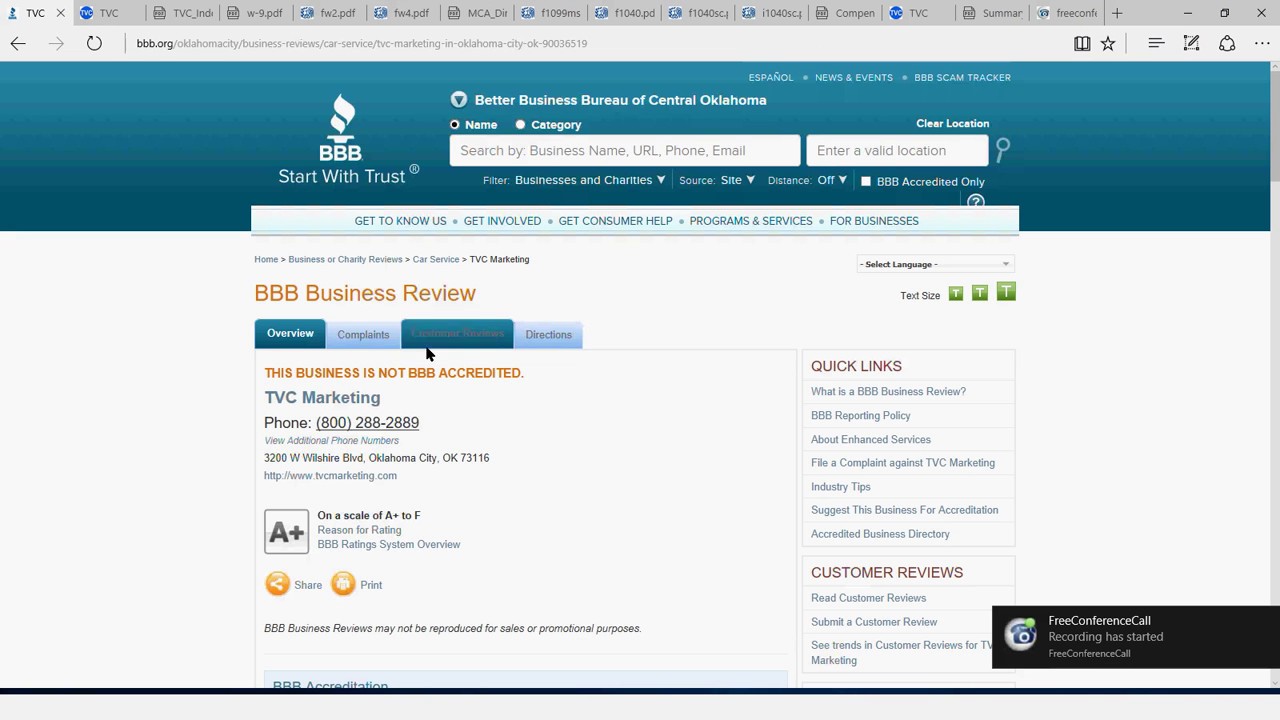Image resolution: width=1280 pixels, height=720 pixels.
Task: Click the Enter a valid location field
Action: (x=897, y=151)
